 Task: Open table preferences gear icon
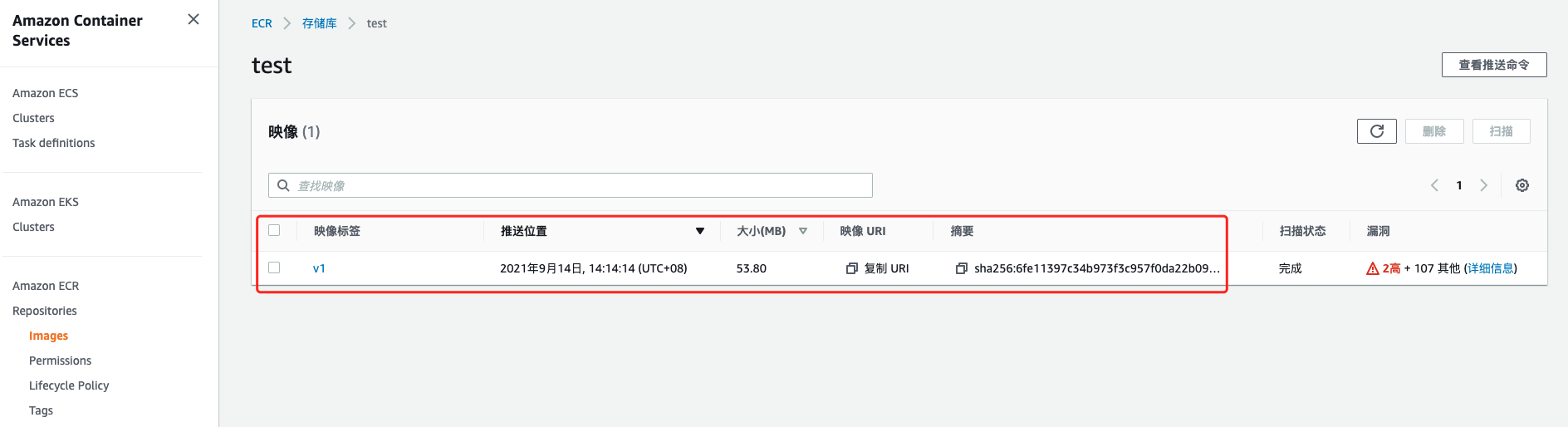(x=1521, y=185)
